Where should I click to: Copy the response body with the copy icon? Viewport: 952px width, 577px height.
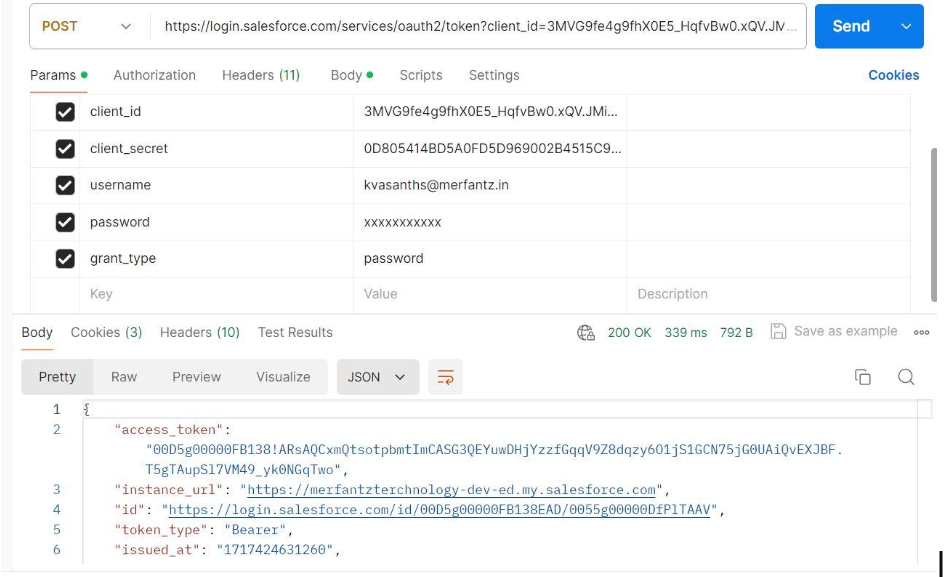point(862,377)
